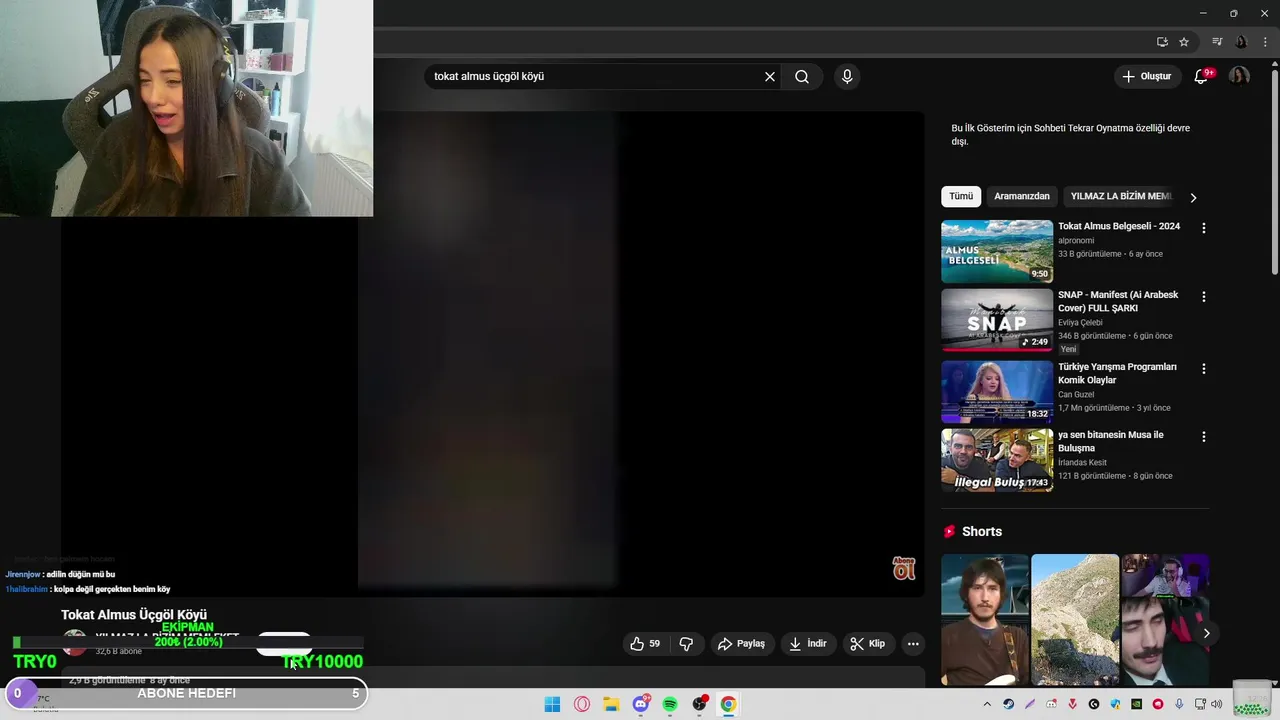Select the Aramanızdan filter chip

coord(1022,197)
